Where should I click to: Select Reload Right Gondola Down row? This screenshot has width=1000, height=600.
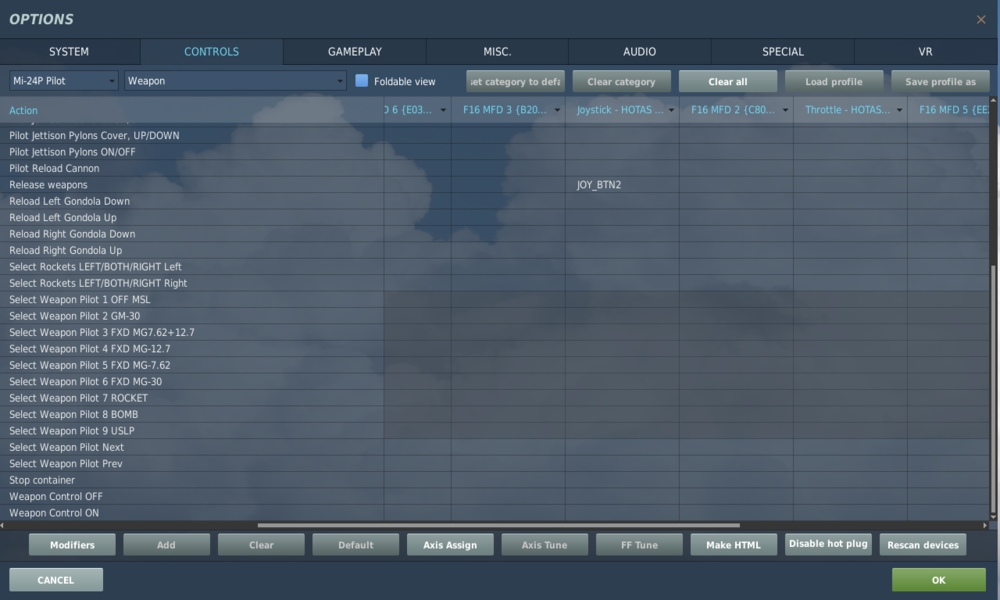[191, 234]
